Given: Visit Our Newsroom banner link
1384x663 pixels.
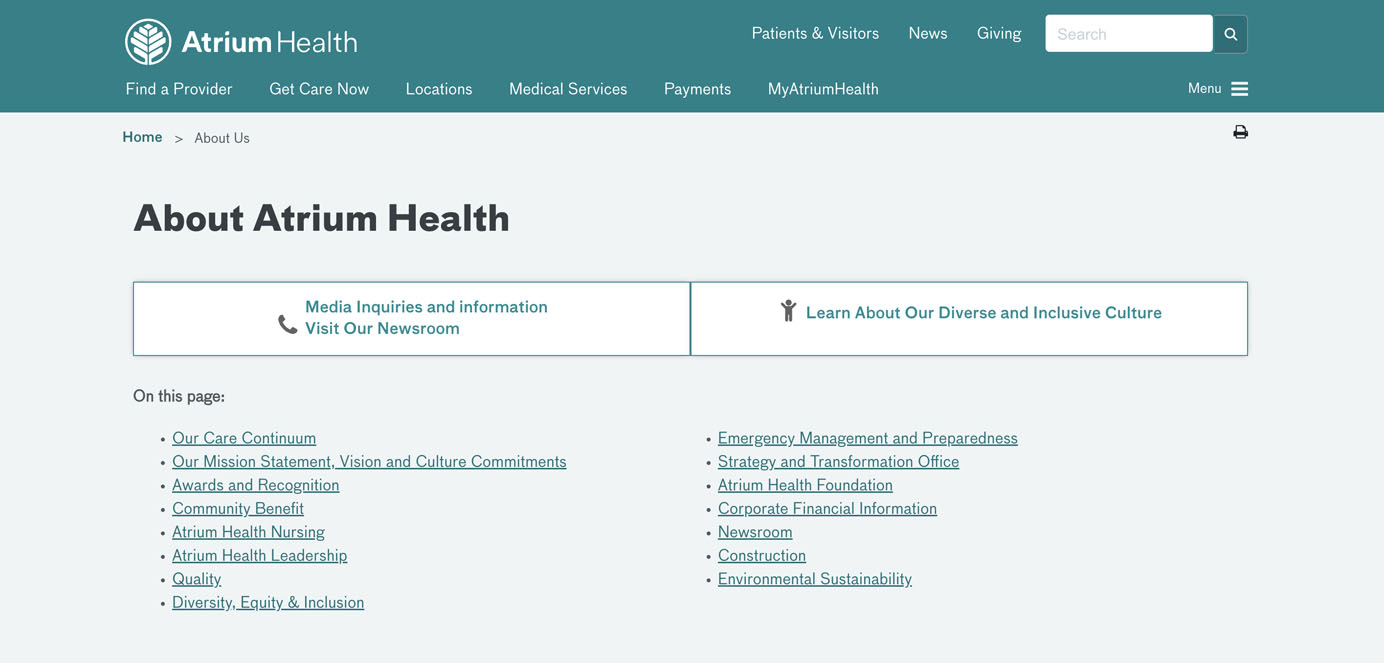Looking at the screenshot, I should point(382,328).
